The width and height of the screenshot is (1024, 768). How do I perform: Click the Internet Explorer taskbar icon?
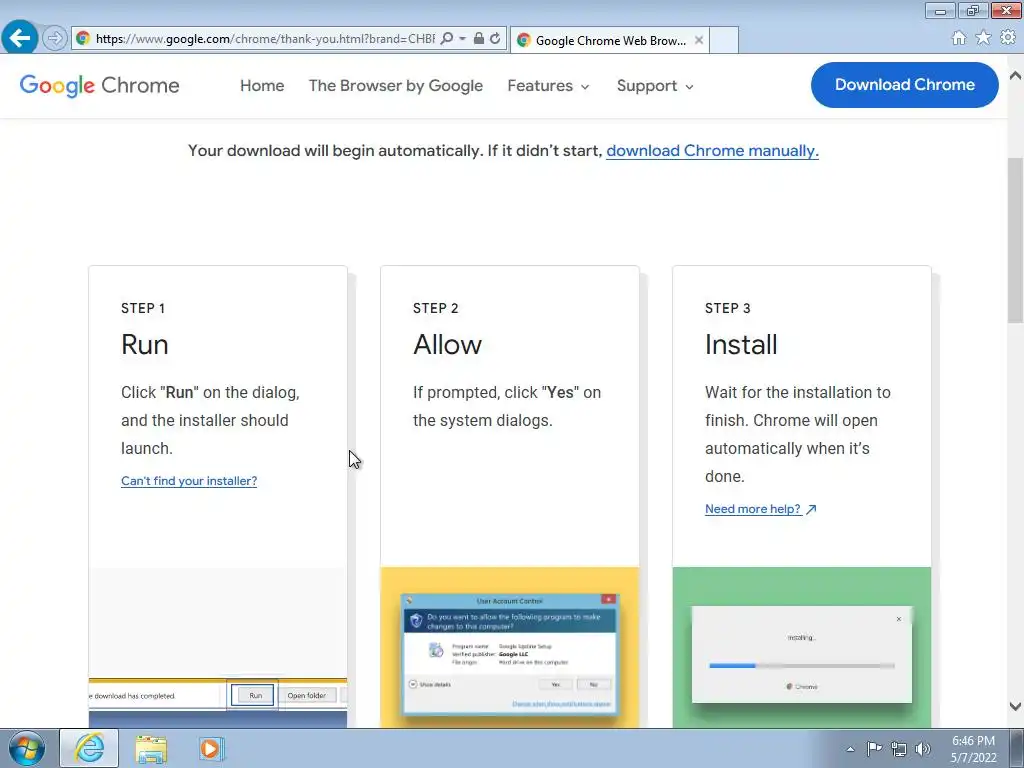coord(89,748)
